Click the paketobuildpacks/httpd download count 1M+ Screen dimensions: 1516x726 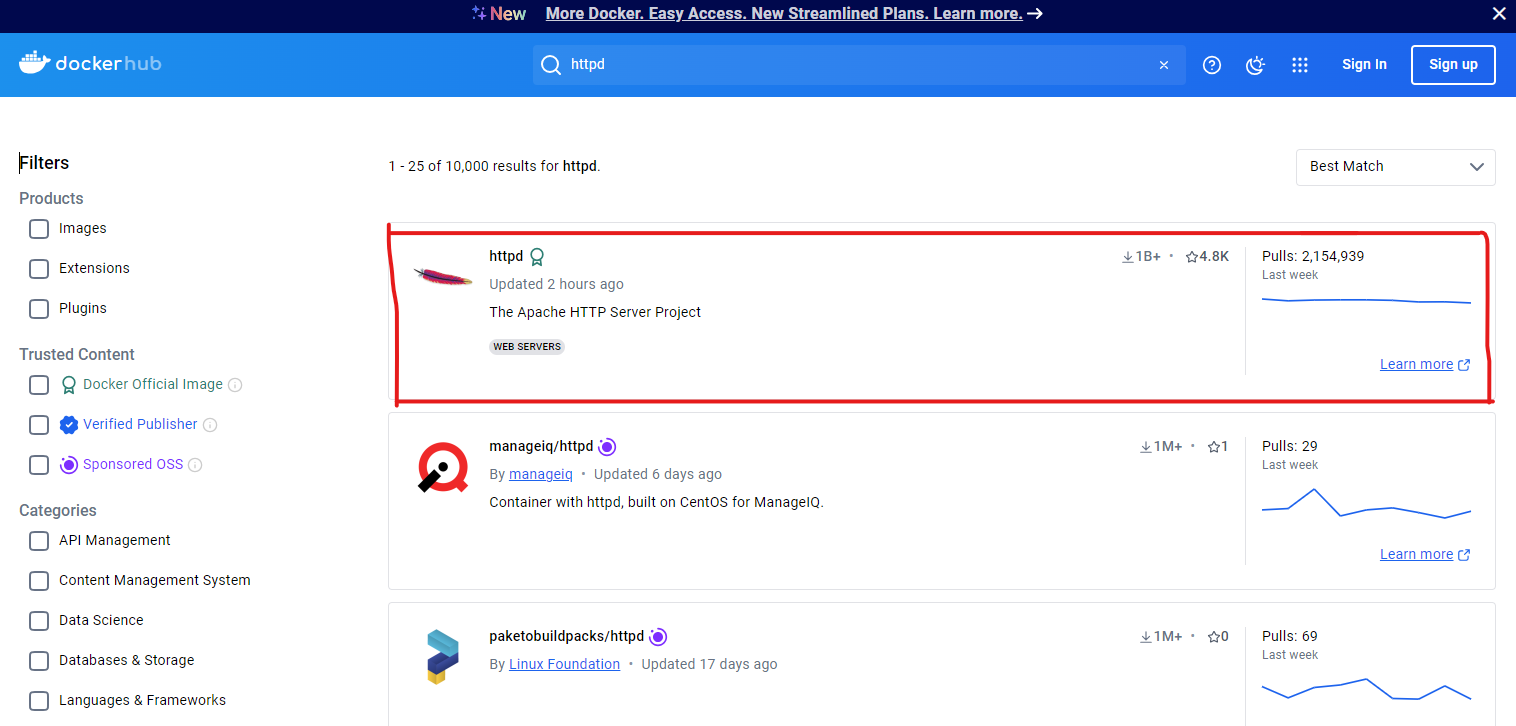pos(1161,636)
